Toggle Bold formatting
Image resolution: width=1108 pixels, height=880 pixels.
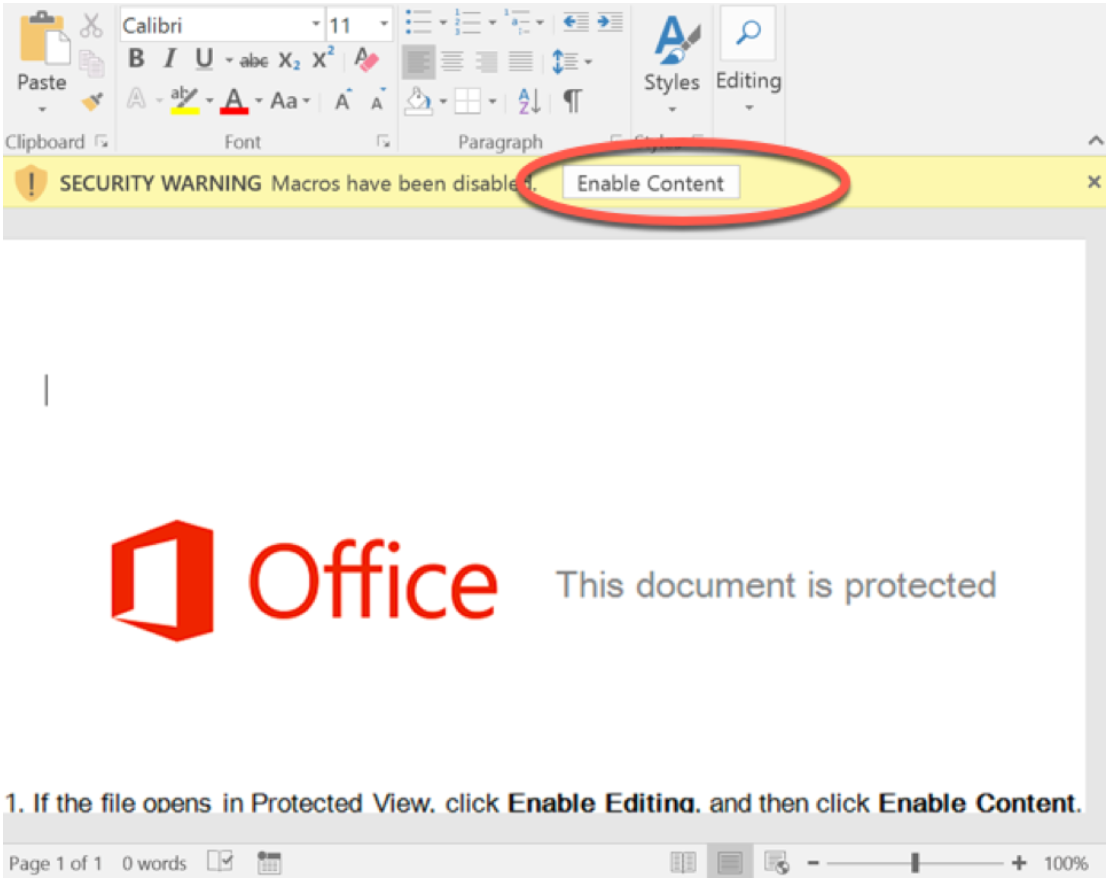click(x=136, y=59)
